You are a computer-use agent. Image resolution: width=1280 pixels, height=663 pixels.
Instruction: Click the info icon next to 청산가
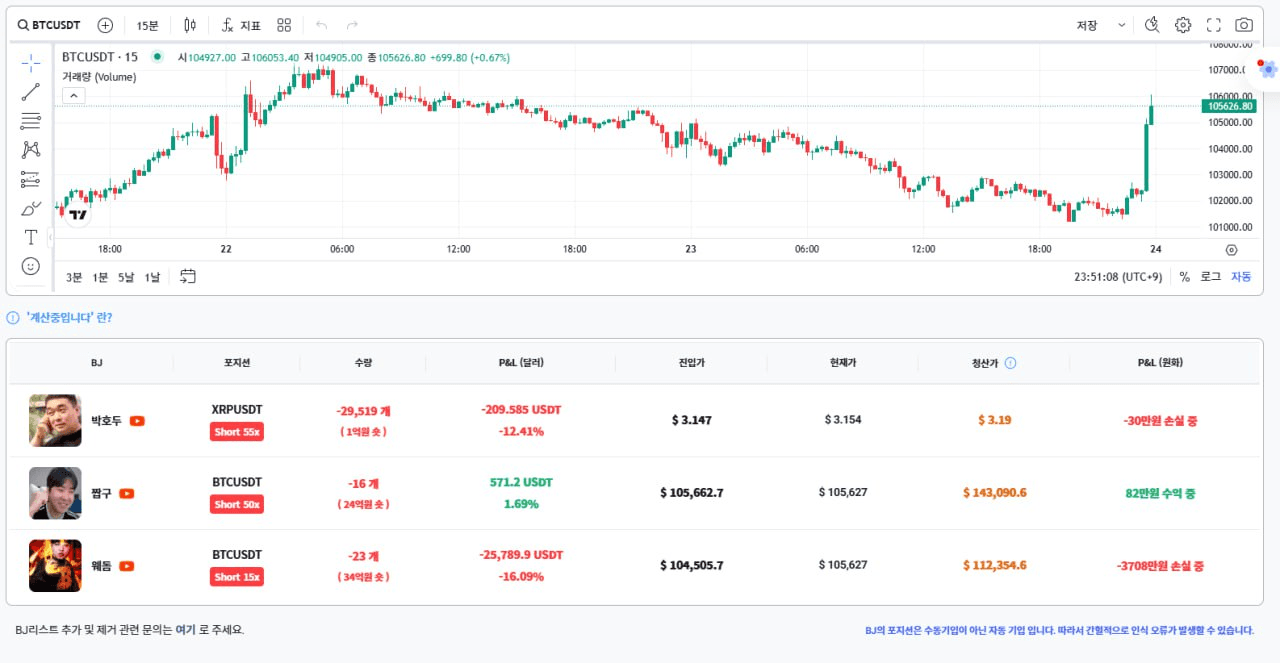tap(1010, 363)
